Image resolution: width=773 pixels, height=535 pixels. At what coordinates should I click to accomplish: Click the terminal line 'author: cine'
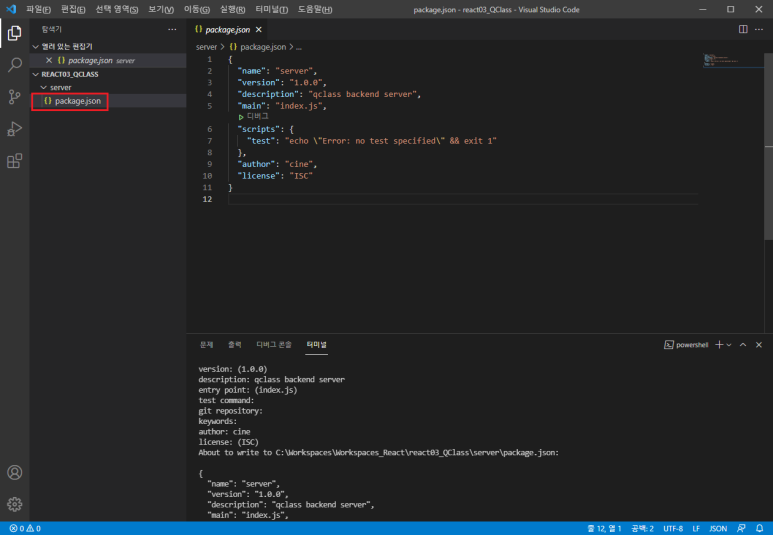click(224, 432)
